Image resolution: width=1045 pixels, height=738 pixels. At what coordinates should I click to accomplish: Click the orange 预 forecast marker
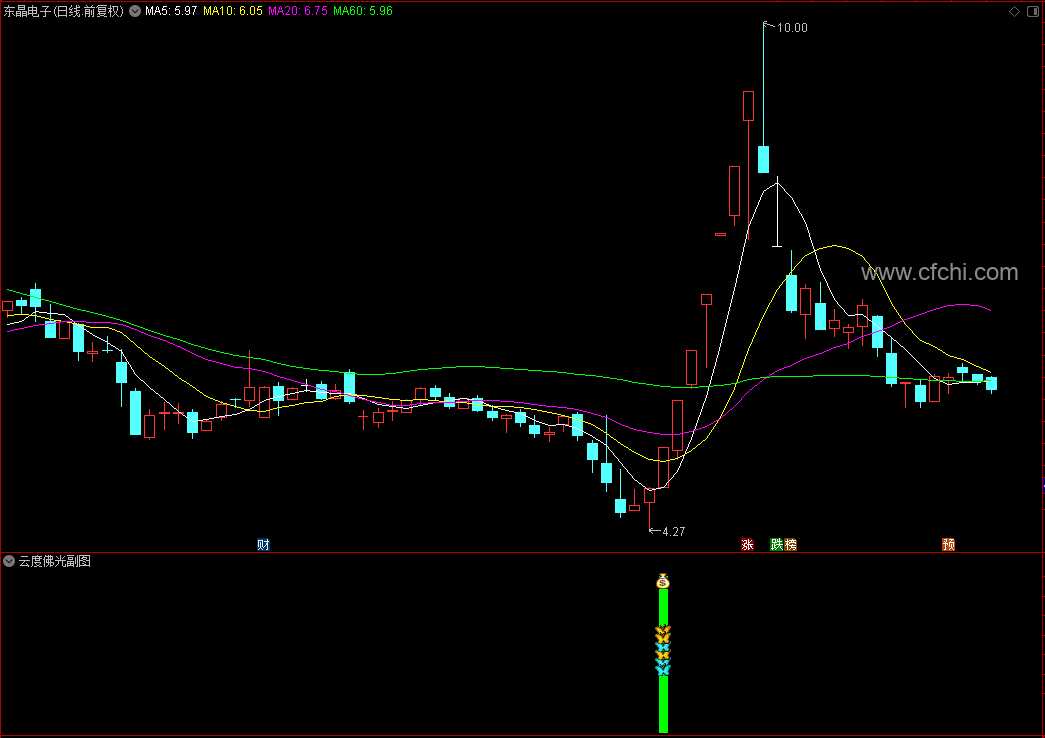(948, 545)
